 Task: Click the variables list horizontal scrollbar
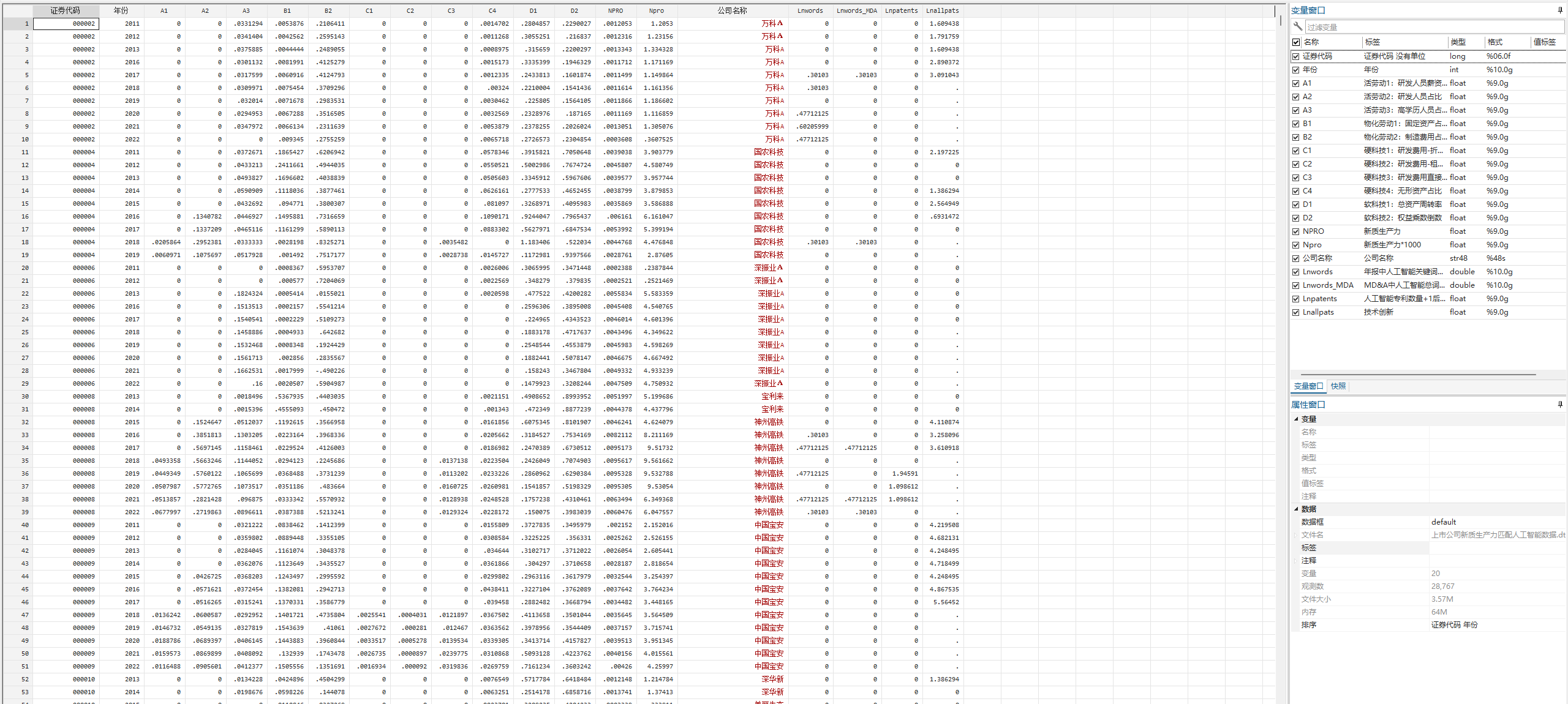(x=1417, y=374)
